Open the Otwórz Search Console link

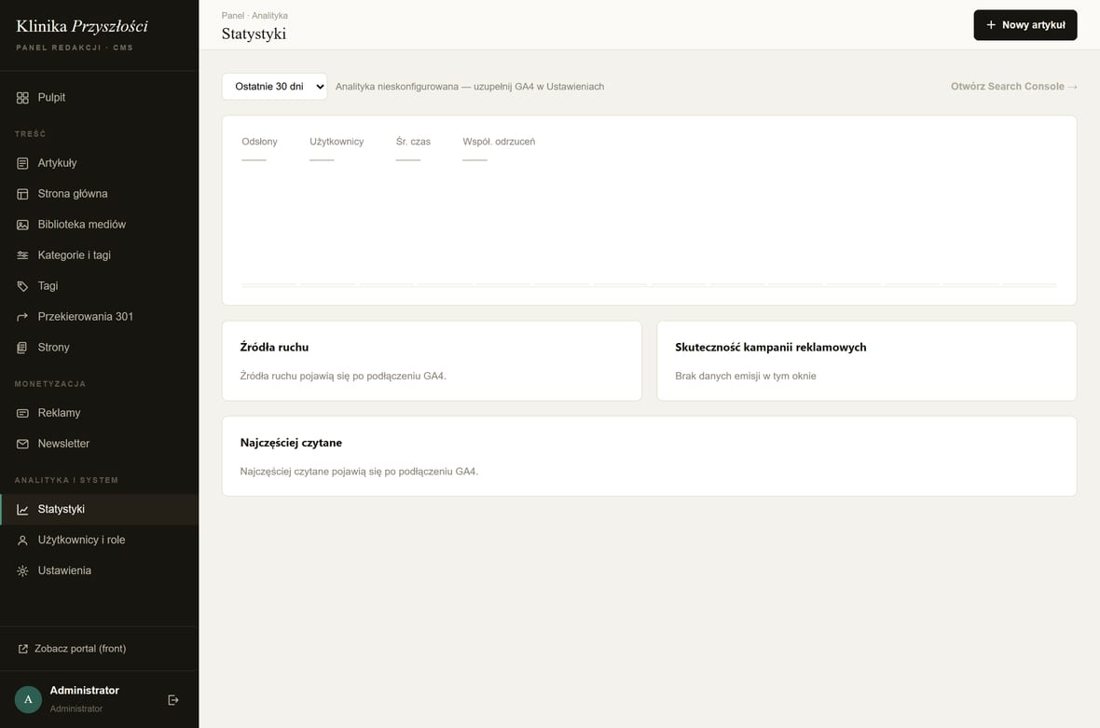point(1014,87)
